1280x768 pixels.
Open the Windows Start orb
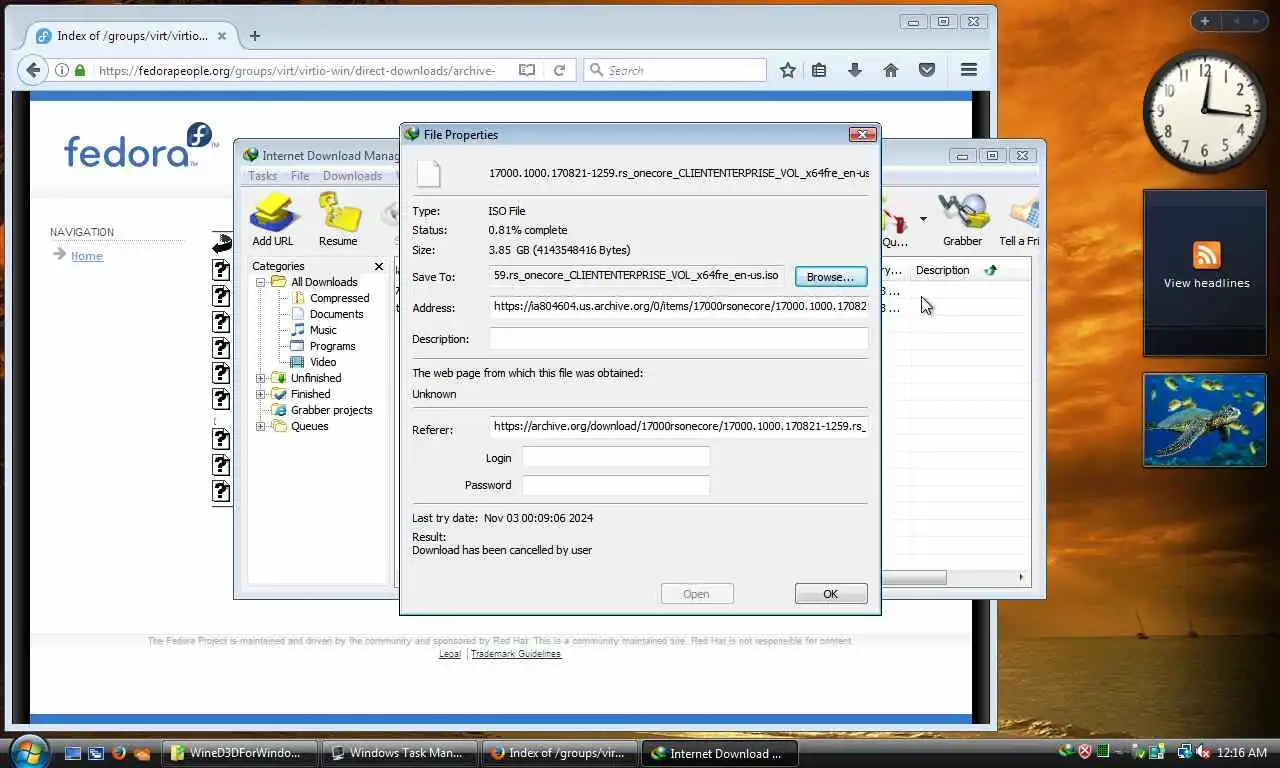click(29, 752)
